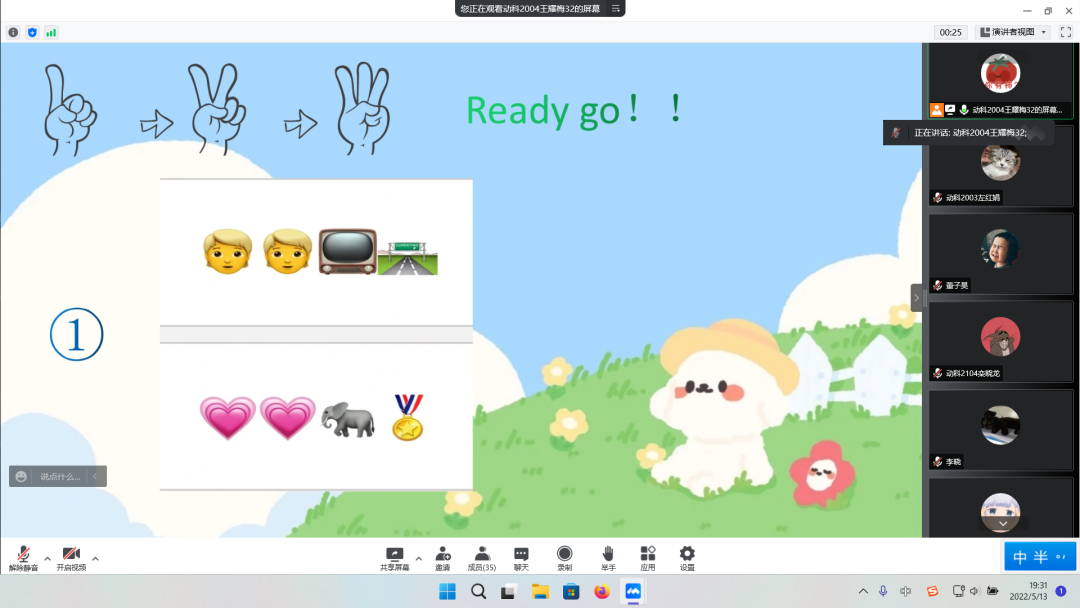Open Task View on the taskbar
The width and height of the screenshot is (1080, 608).
tap(508, 591)
